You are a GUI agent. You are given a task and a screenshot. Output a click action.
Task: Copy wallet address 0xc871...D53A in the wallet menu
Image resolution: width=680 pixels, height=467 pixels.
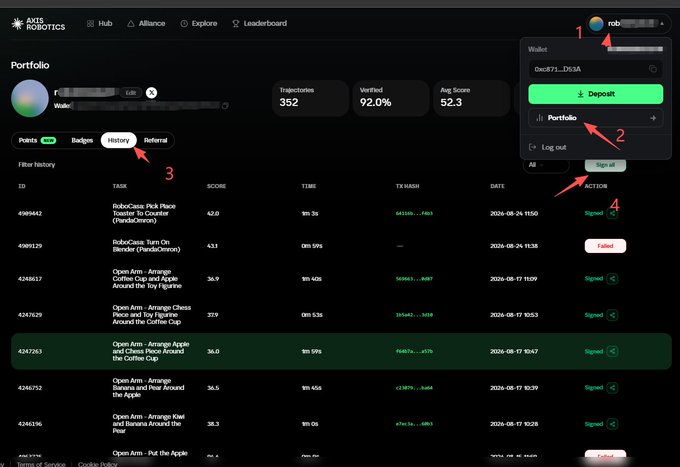(653, 69)
